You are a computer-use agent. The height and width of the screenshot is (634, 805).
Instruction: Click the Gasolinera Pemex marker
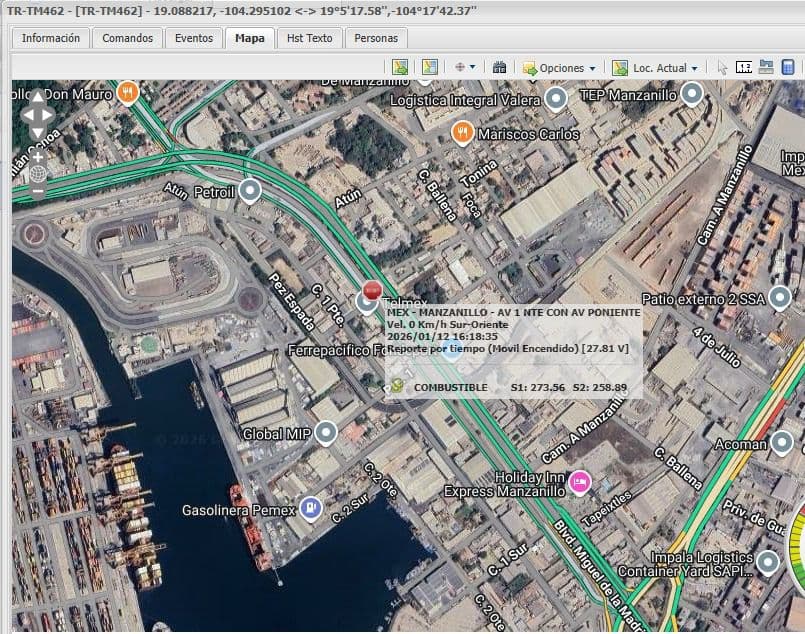click(x=311, y=509)
